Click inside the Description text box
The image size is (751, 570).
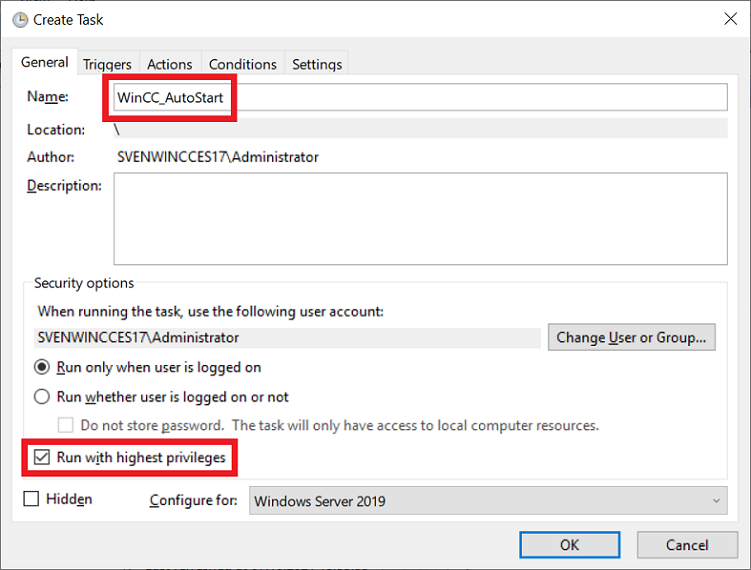pos(421,218)
